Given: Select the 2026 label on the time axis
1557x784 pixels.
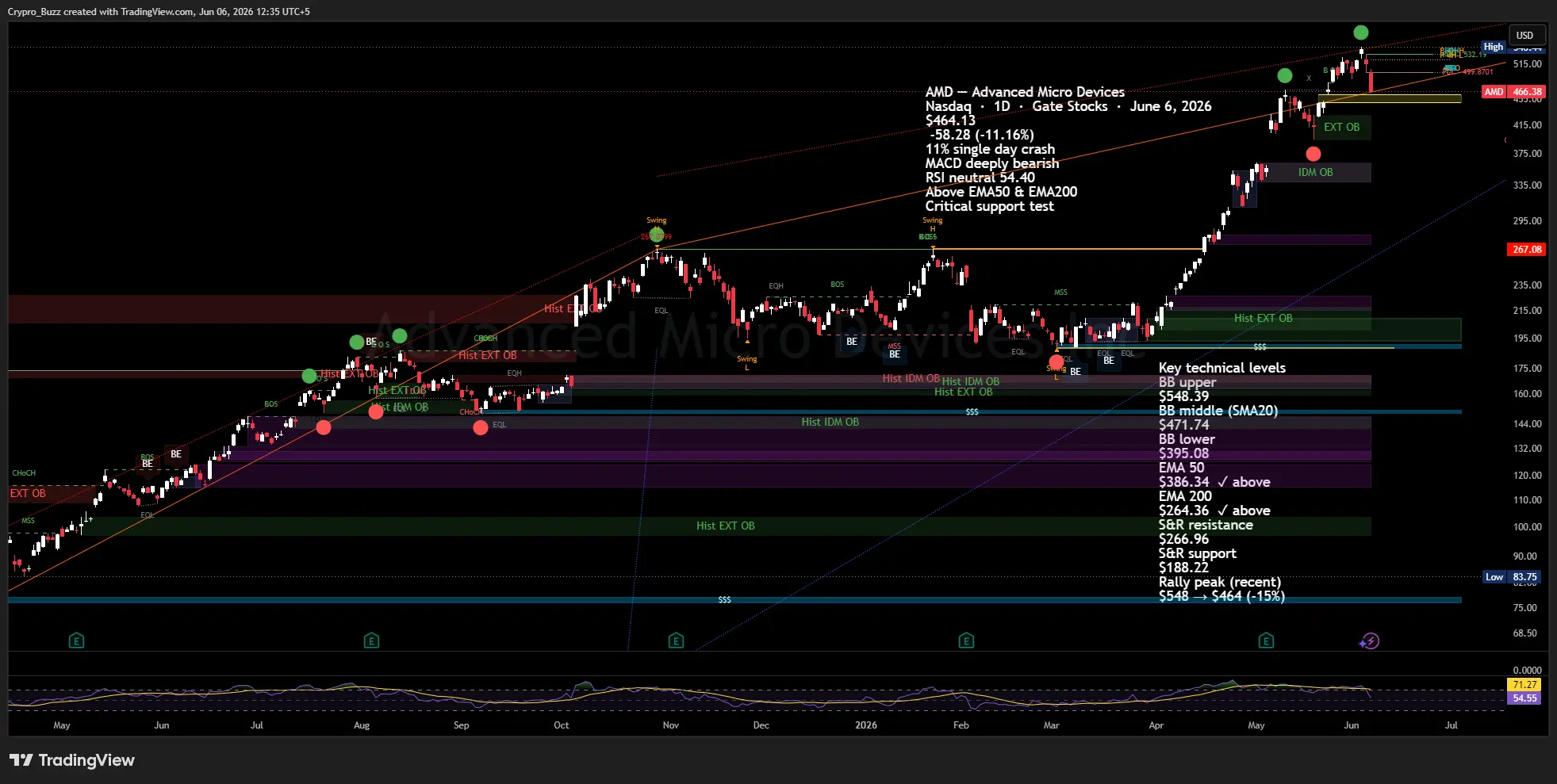Looking at the screenshot, I should tap(866, 725).
